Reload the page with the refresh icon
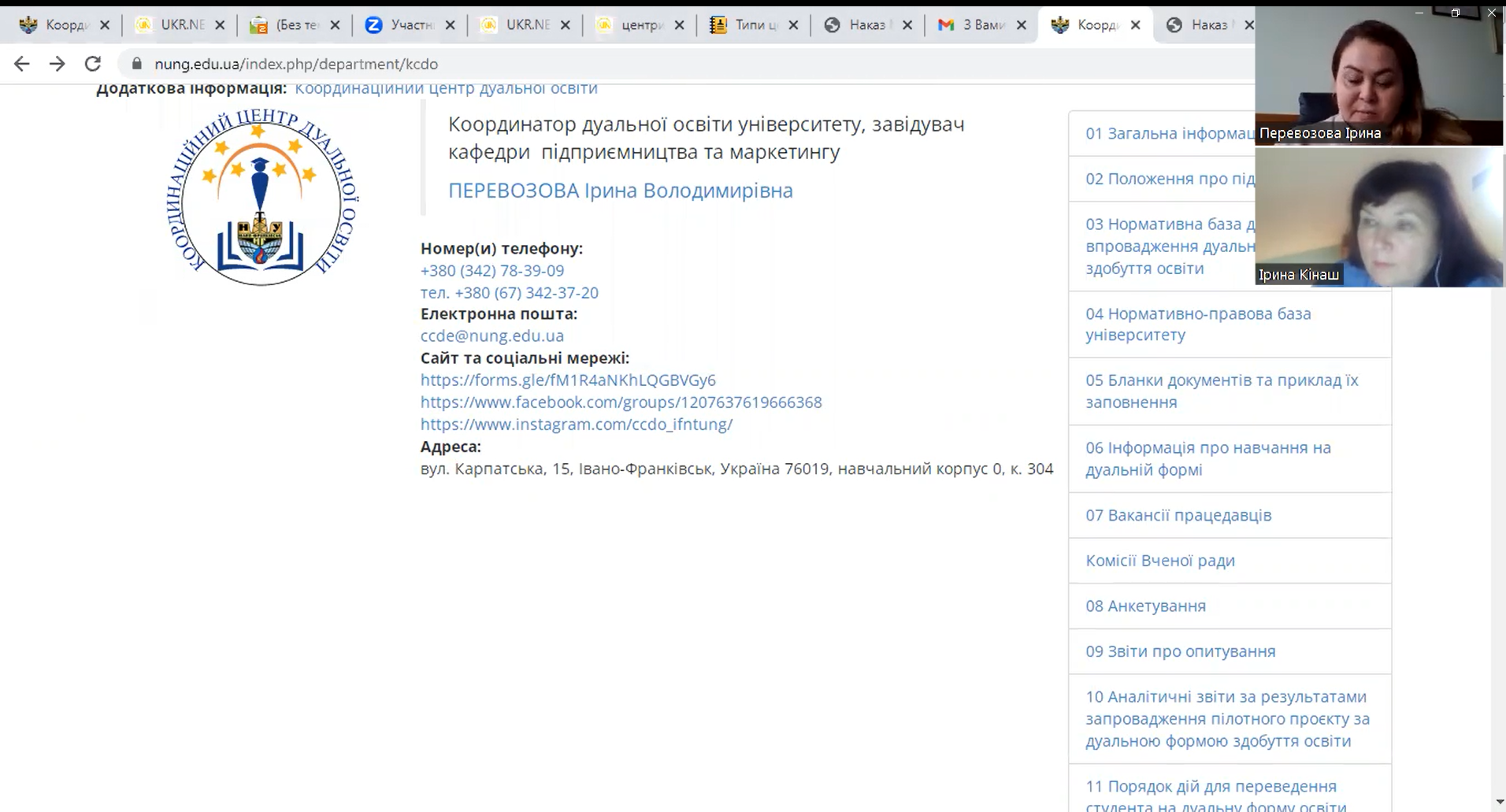 (93, 64)
